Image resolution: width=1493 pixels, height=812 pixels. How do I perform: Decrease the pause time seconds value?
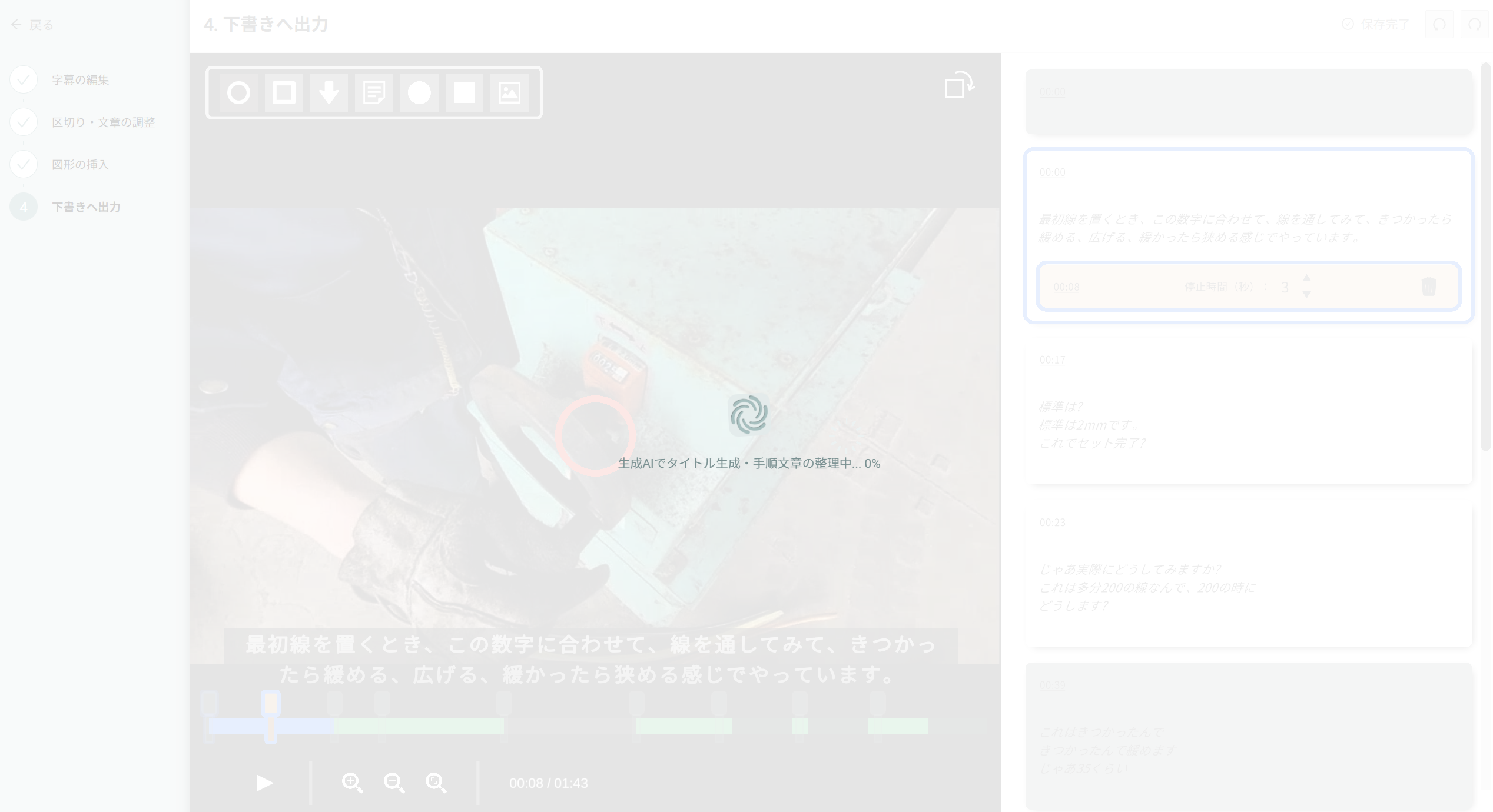tap(1306, 295)
